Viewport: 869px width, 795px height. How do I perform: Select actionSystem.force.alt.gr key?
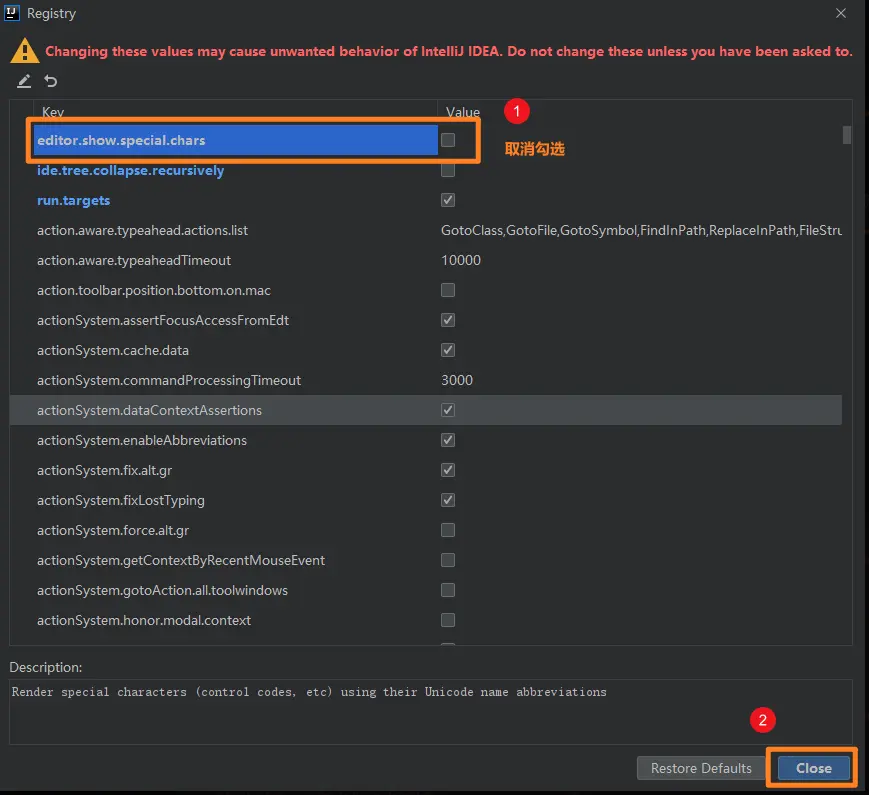click(113, 530)
